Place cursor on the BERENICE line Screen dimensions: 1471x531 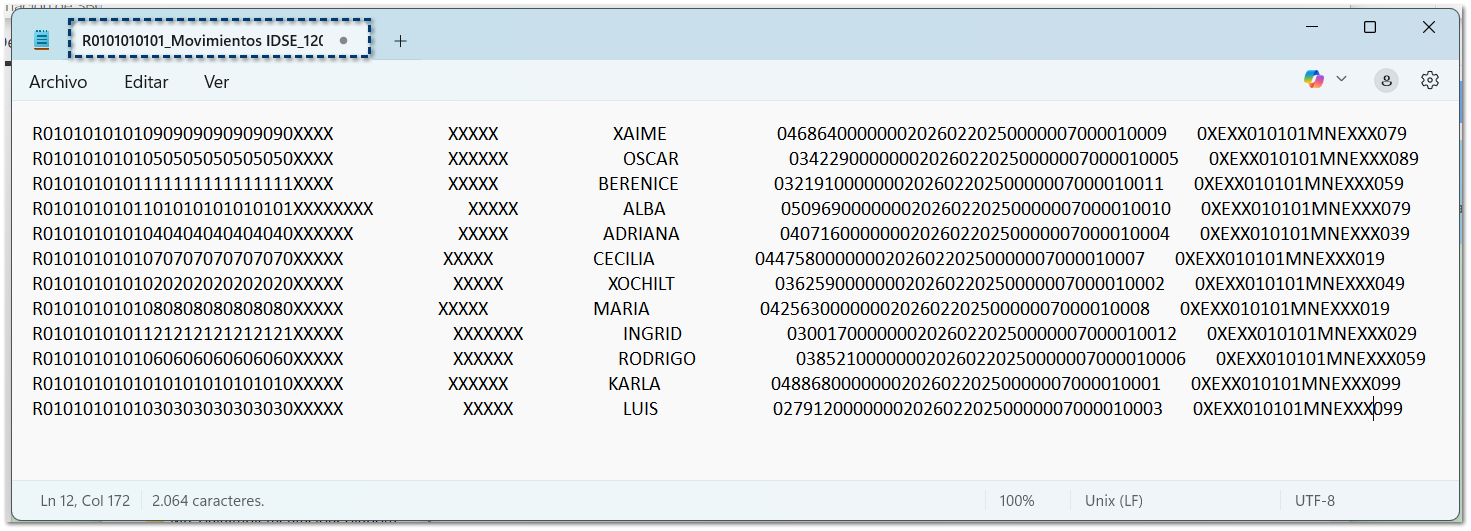tap(638, 184)
